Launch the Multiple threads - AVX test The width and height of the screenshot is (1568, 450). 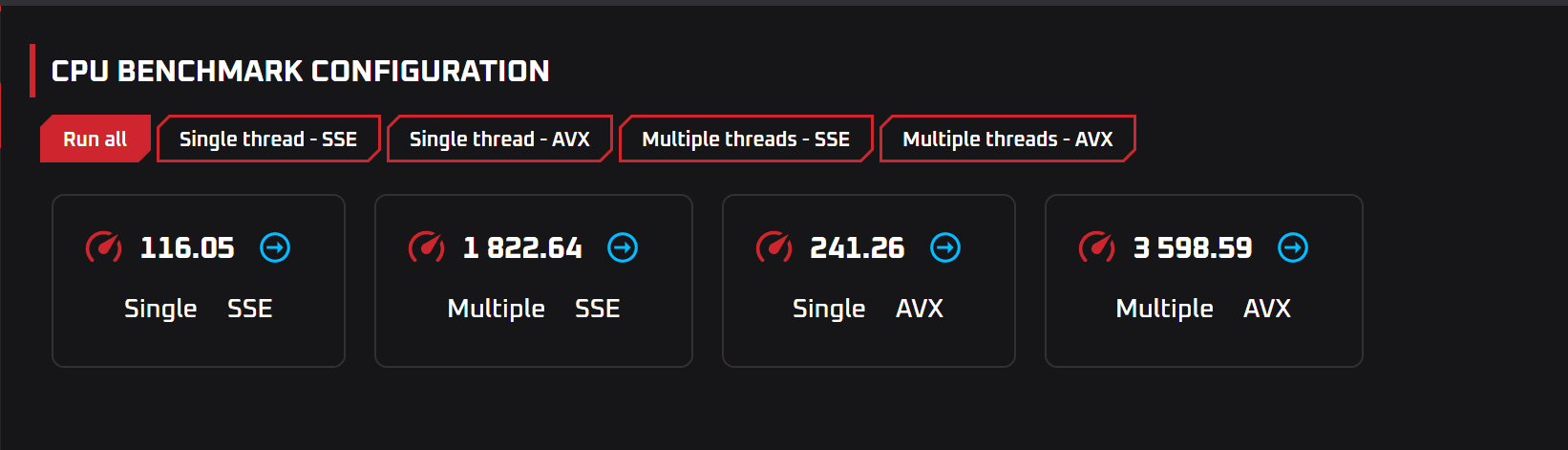1007,139
